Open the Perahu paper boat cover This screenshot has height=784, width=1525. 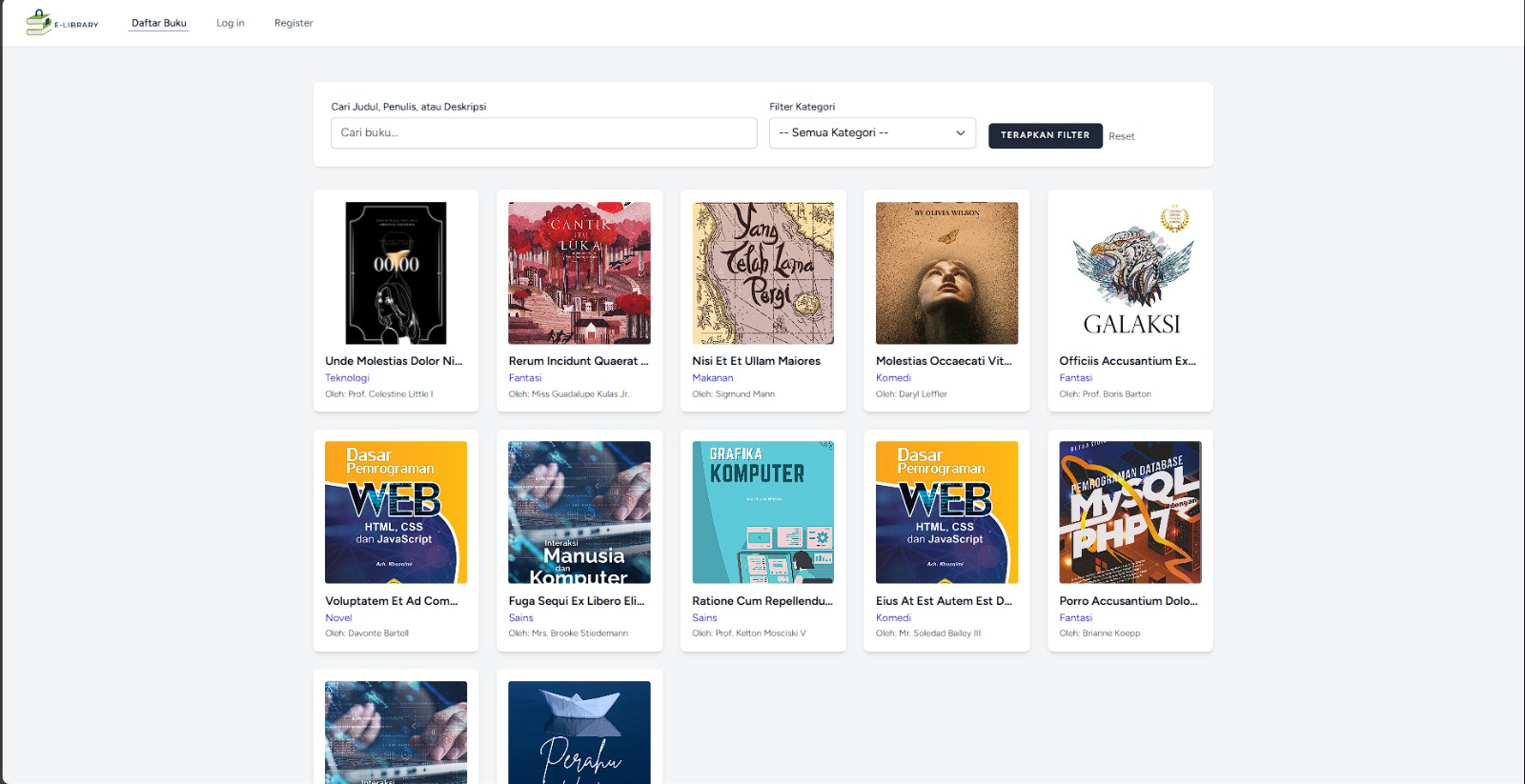point(579,732)
